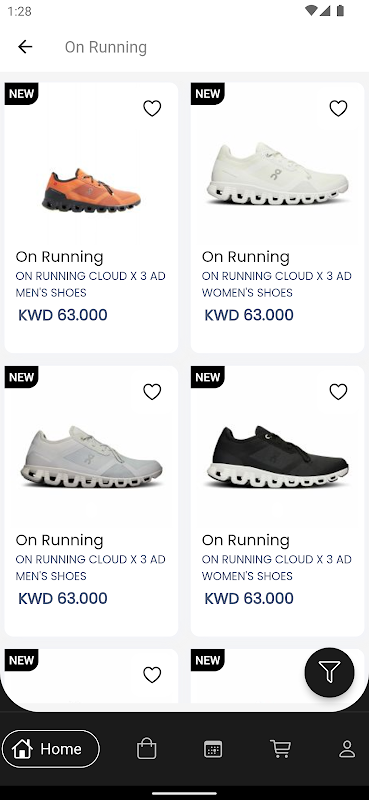Open the calendar tab icon
Screen dimensions: 369x800
[213, 749]
